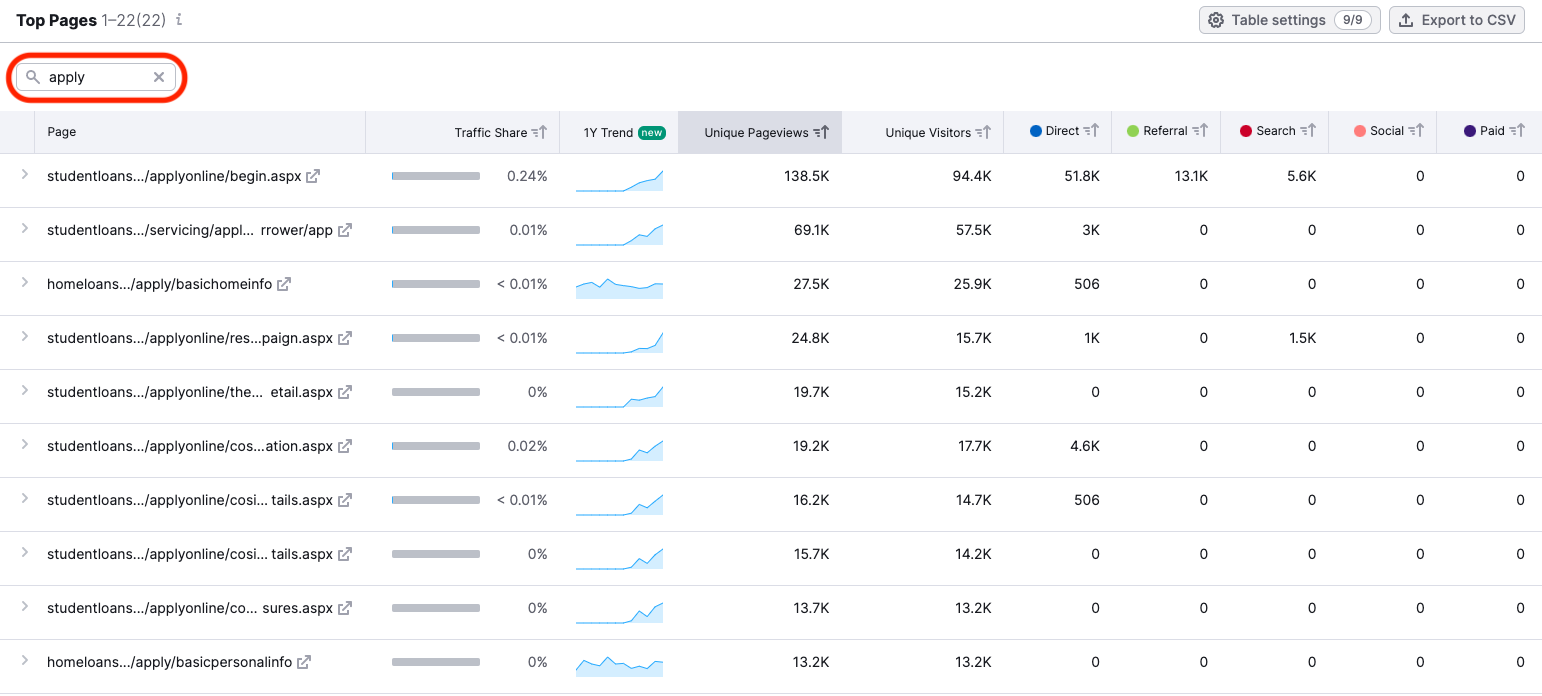Expand the begin.aspx row
Image resolution: width=1542 pixels, height=696 pixels.
pyautogui.click(x=24, y=175)
